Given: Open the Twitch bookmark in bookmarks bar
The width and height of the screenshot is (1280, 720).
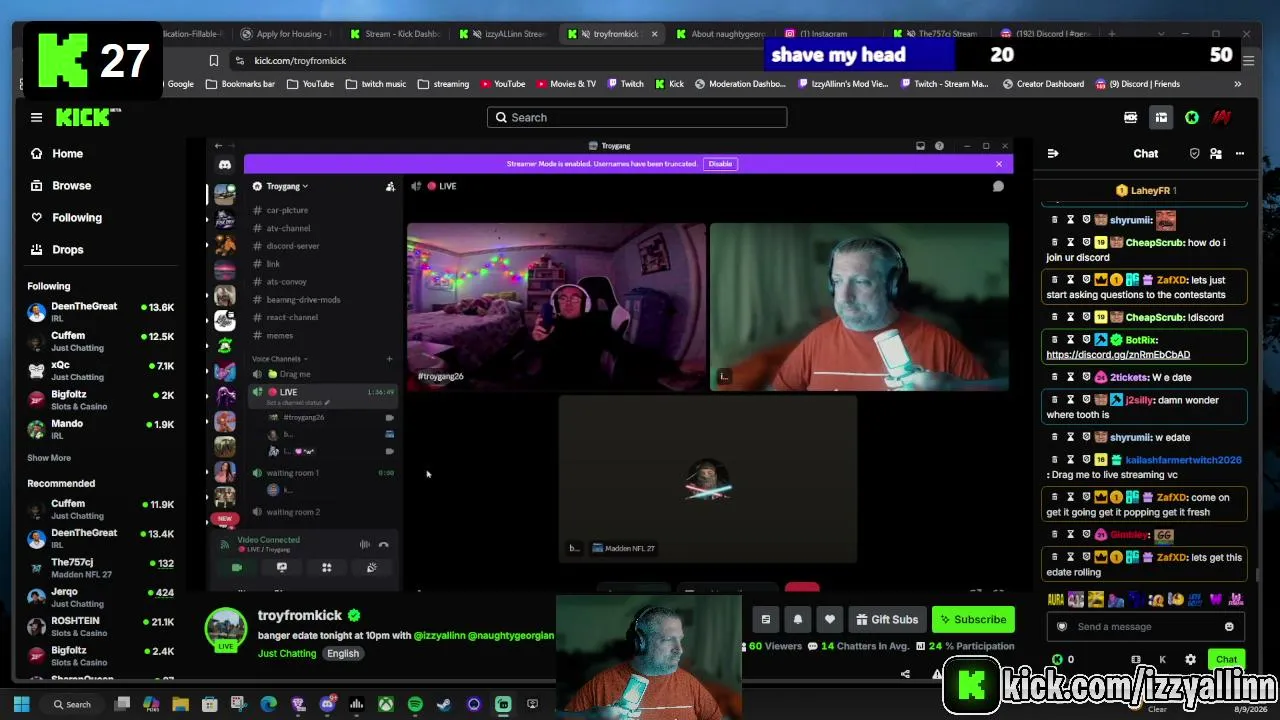Looking at the screenshot, I should [625, 84].
